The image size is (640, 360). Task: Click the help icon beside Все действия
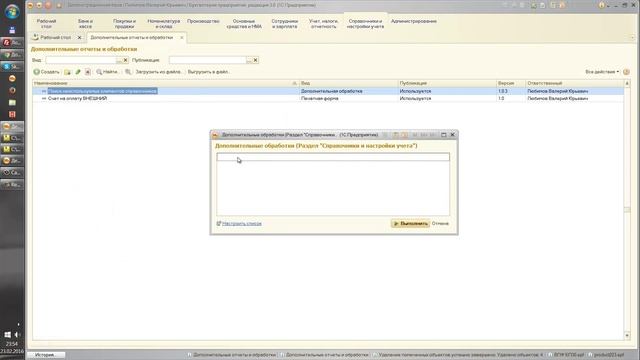pos(626,72)
